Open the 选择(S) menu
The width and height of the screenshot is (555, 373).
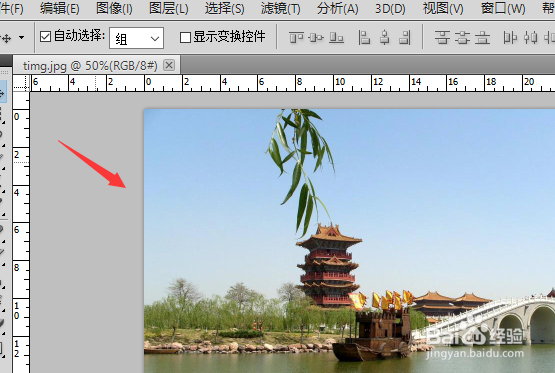tap(224, 8)
